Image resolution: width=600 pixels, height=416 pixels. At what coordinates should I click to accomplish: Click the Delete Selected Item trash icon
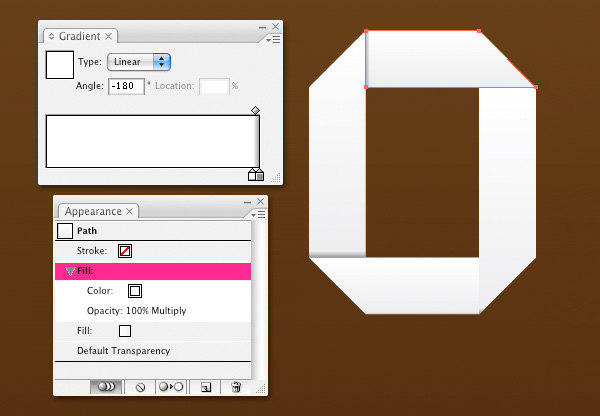(236, 387)
